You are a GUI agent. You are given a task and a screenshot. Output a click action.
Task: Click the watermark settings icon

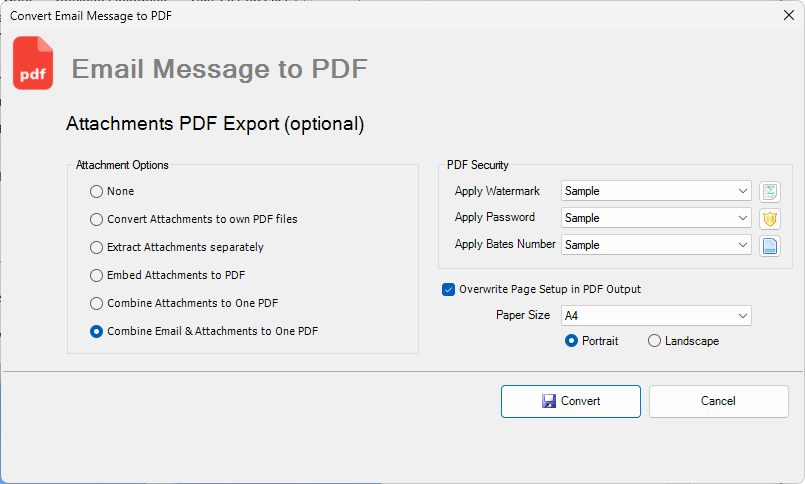point(769,191)
